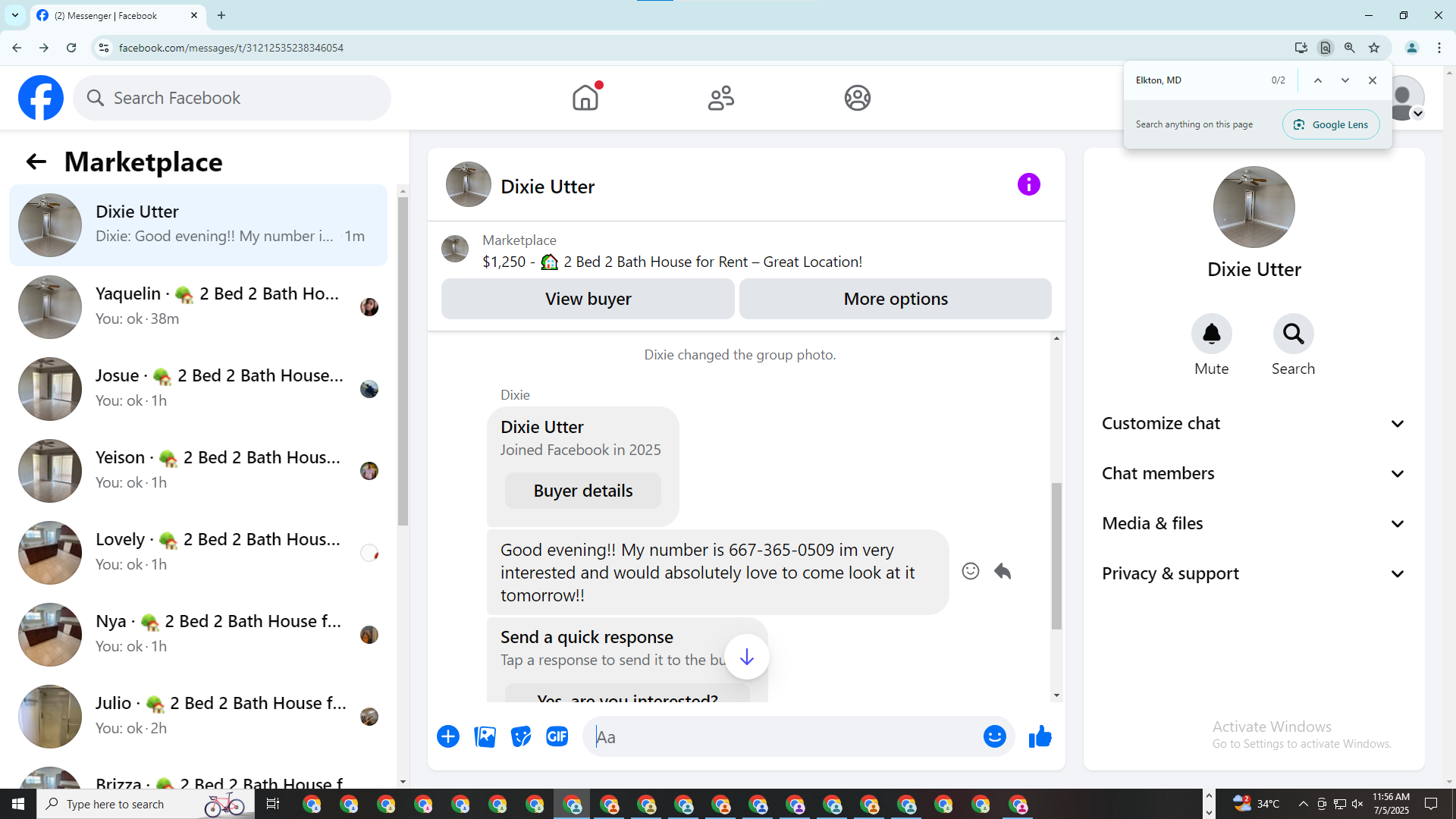Click the More options button

pos(895,299)
